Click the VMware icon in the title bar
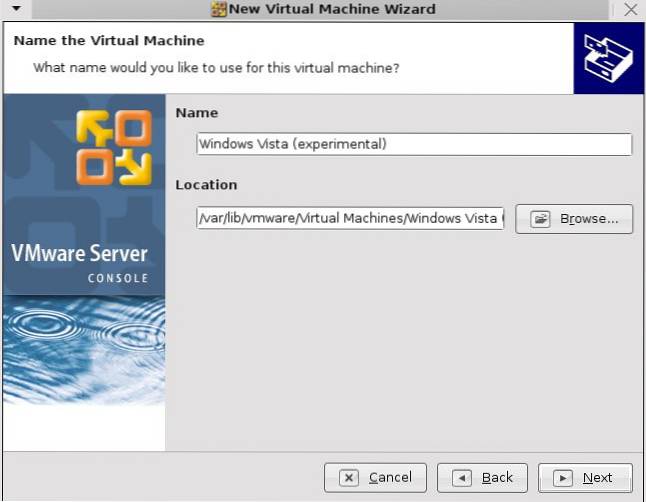This screenshot has width=646, height=502. pos(219,9)
